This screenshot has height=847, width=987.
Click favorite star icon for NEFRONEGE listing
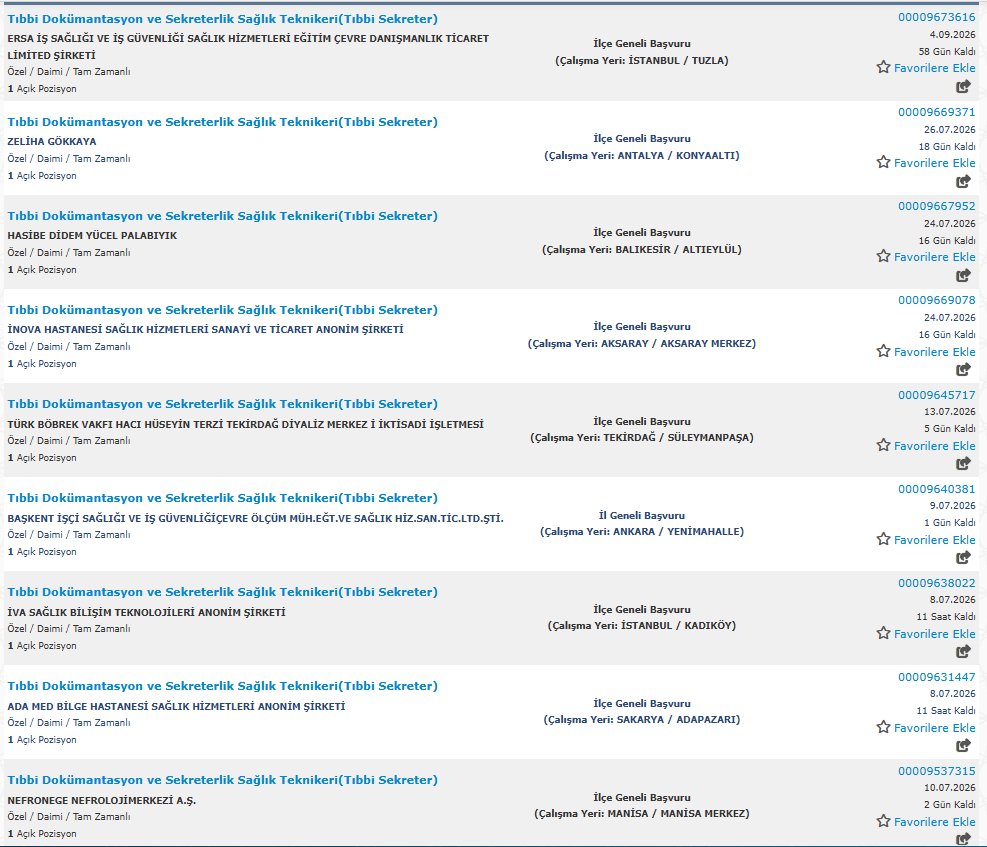(884, 821)
